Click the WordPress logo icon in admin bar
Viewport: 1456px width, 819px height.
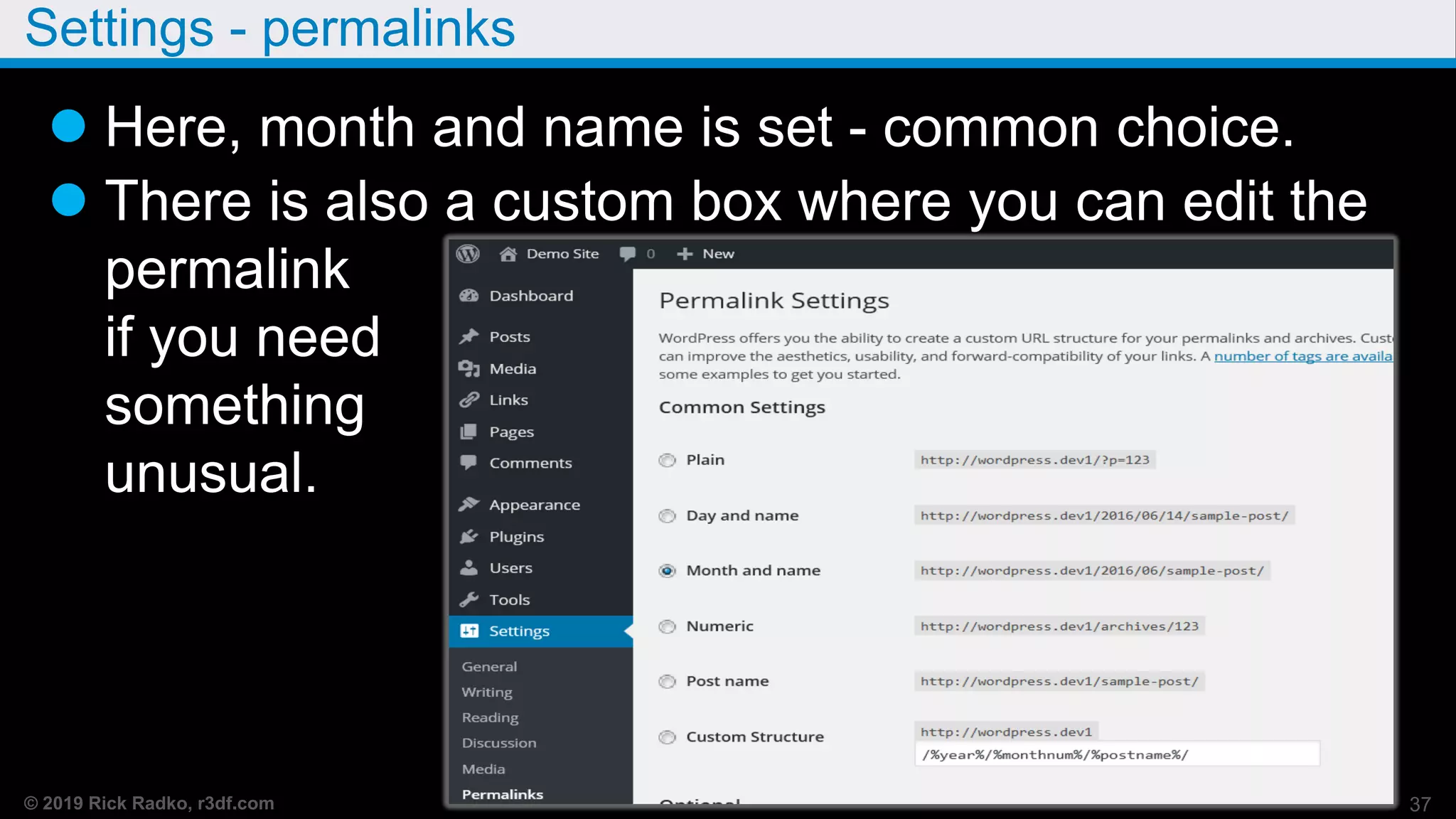coord(468,254)
